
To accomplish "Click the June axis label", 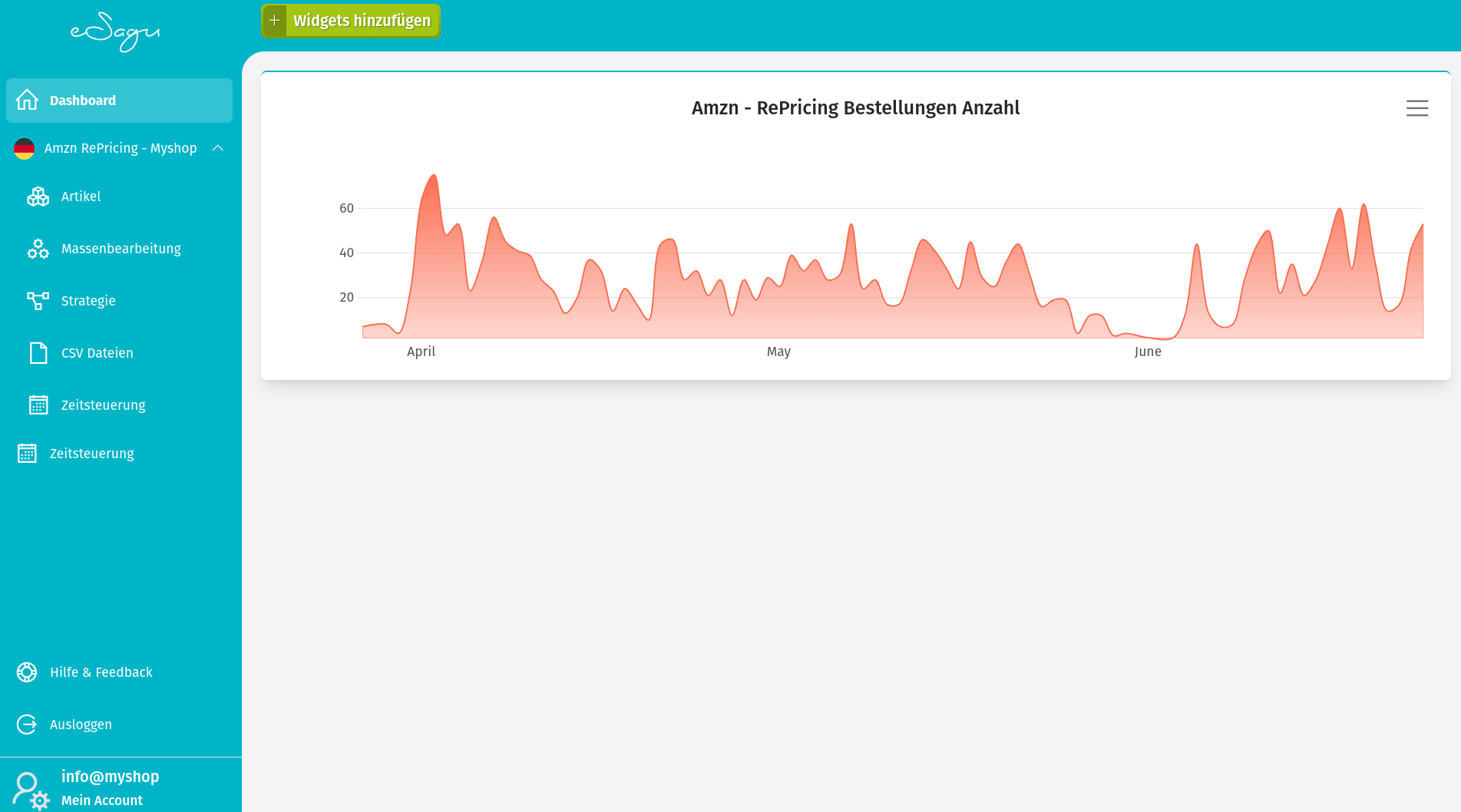I will [1148, 352].
